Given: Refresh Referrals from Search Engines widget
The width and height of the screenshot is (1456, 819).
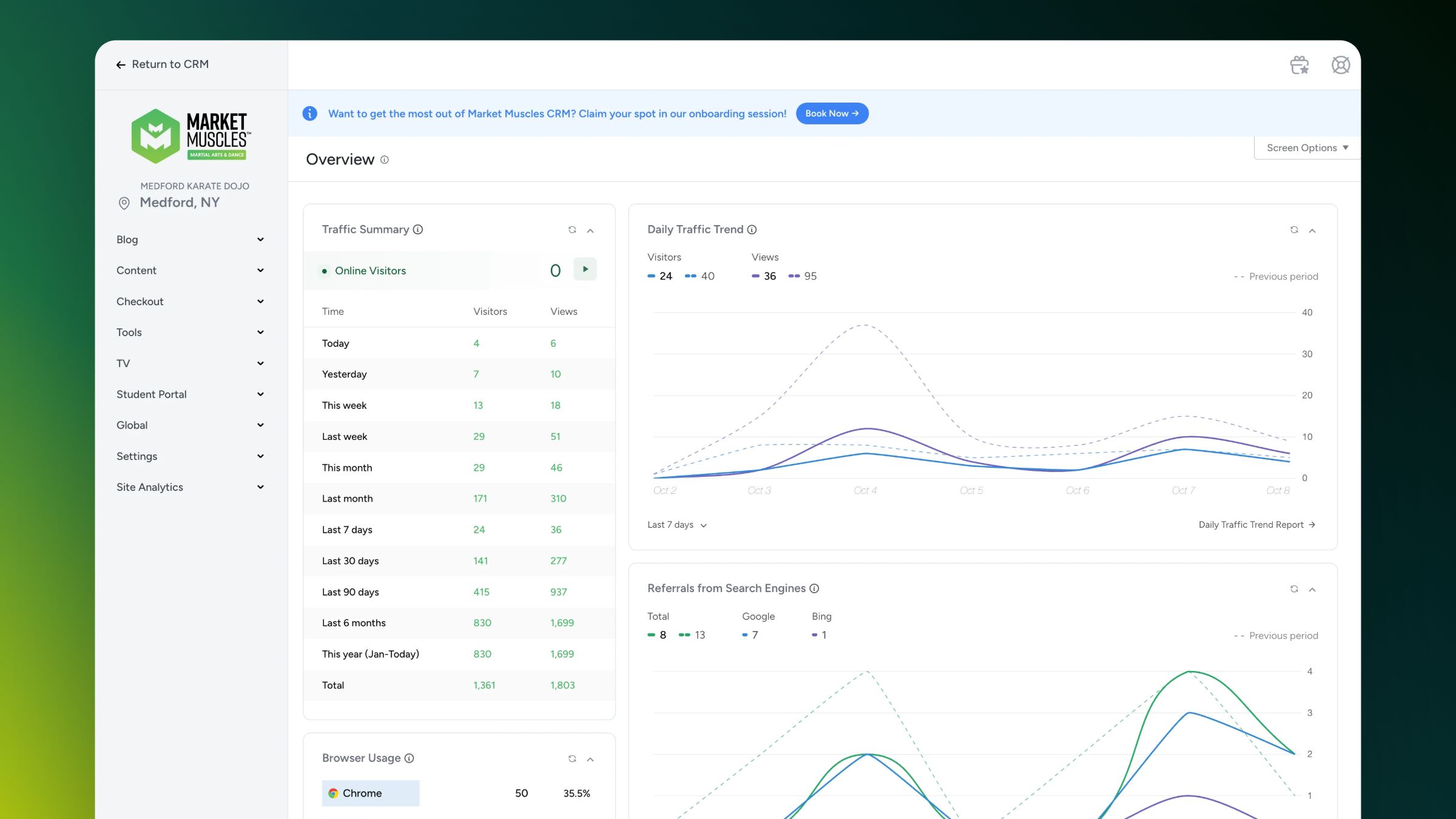Looking at the screenshot, I should [x=1294, y=589].
